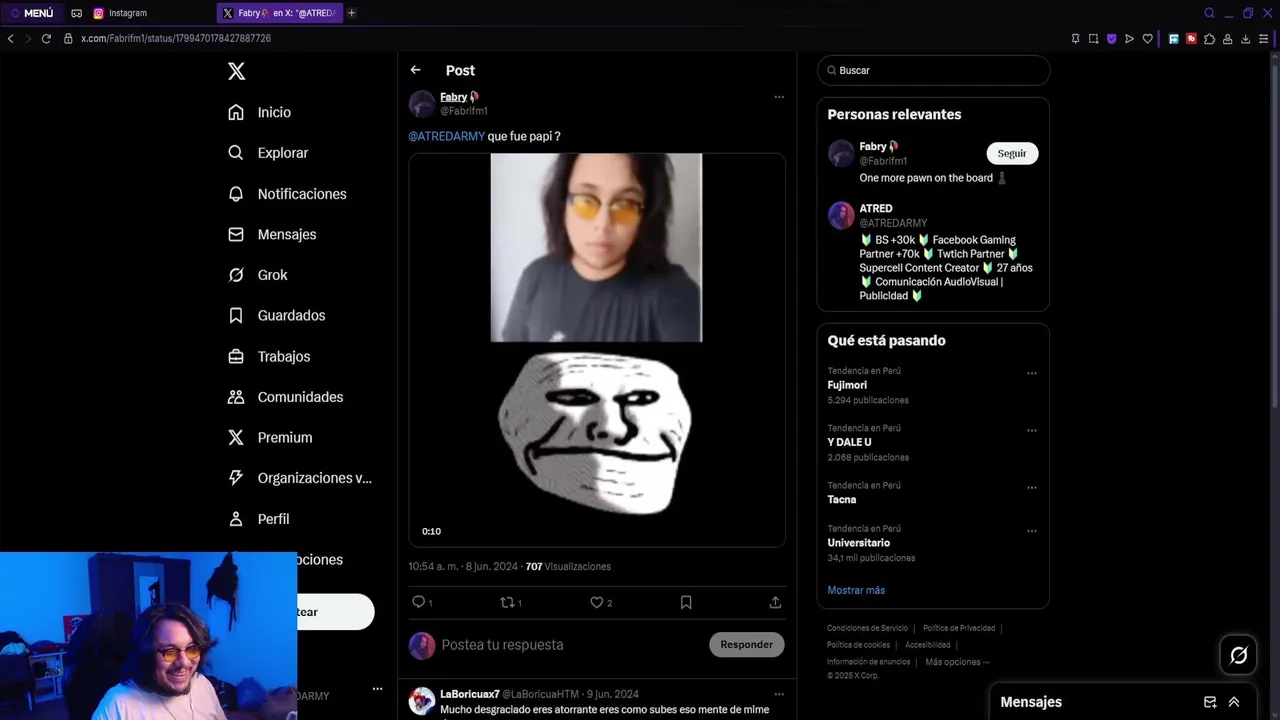Click the Responder button
This screenshot has height=720, width=1280.
click(x=747, y=645)
